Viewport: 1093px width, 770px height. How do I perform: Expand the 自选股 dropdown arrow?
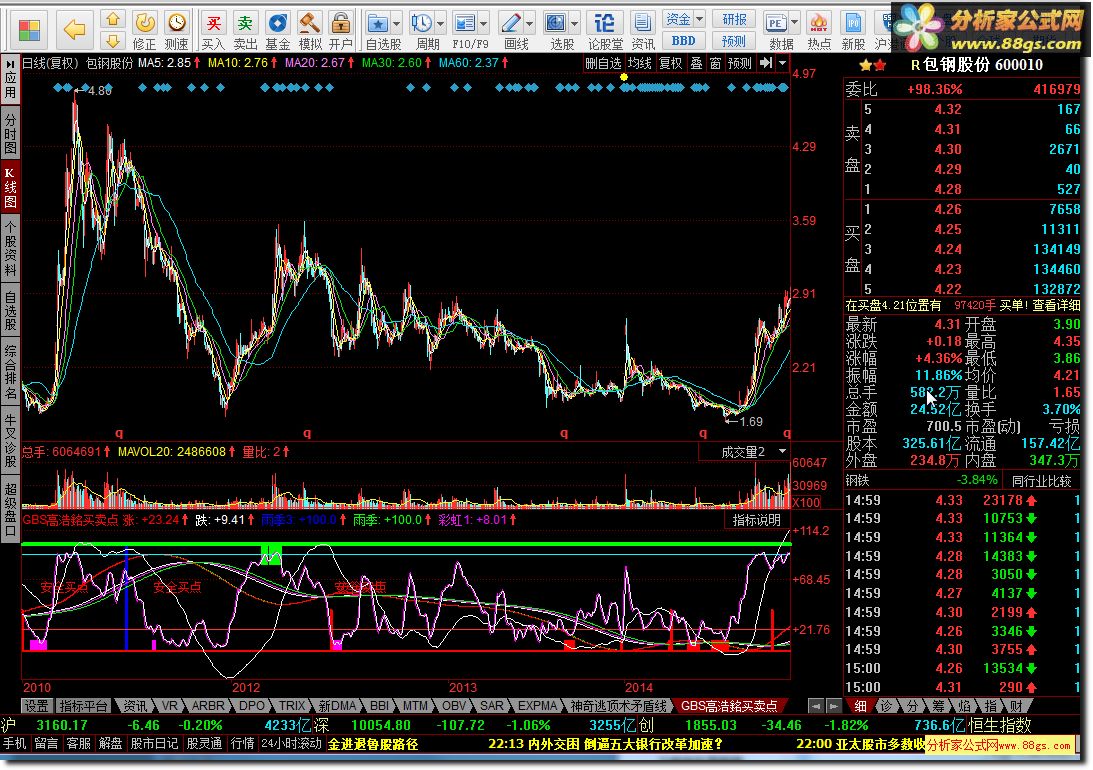[397, 24]
